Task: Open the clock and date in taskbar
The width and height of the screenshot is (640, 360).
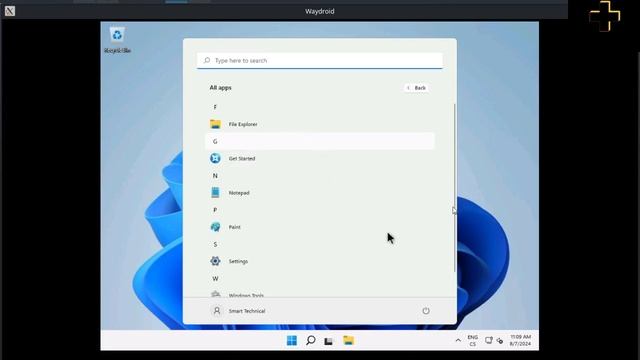Action: tap(520, 340)
